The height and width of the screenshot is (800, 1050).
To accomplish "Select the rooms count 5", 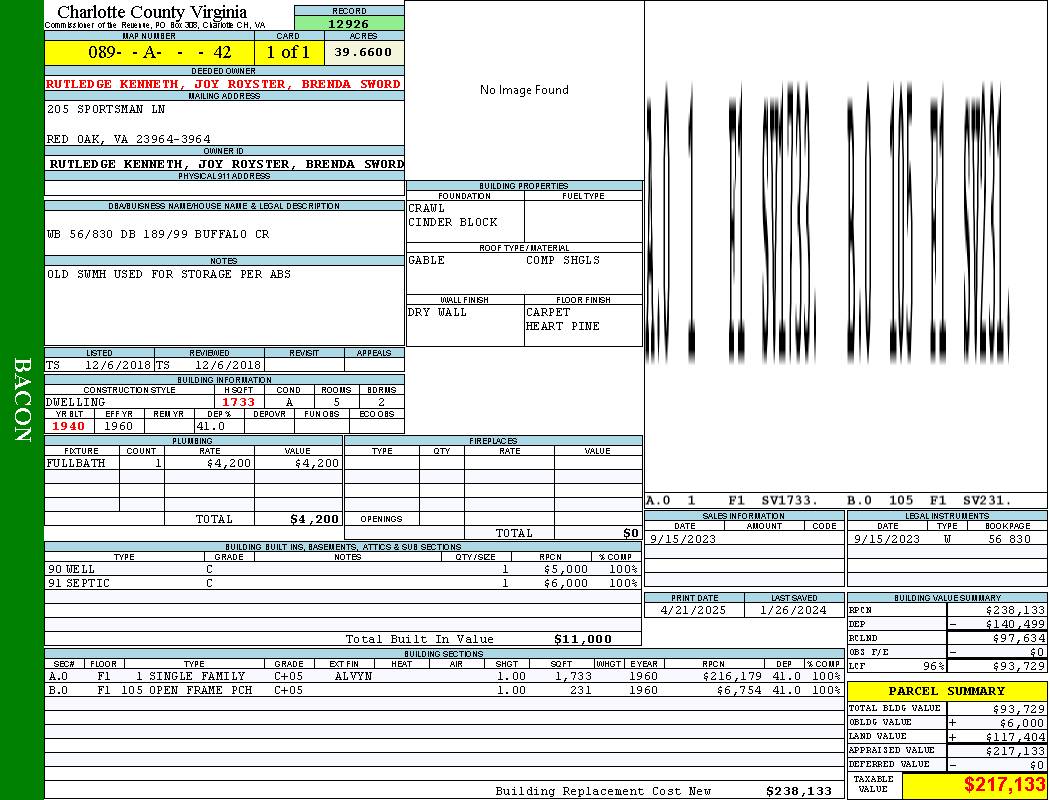I will coord(336,402).
